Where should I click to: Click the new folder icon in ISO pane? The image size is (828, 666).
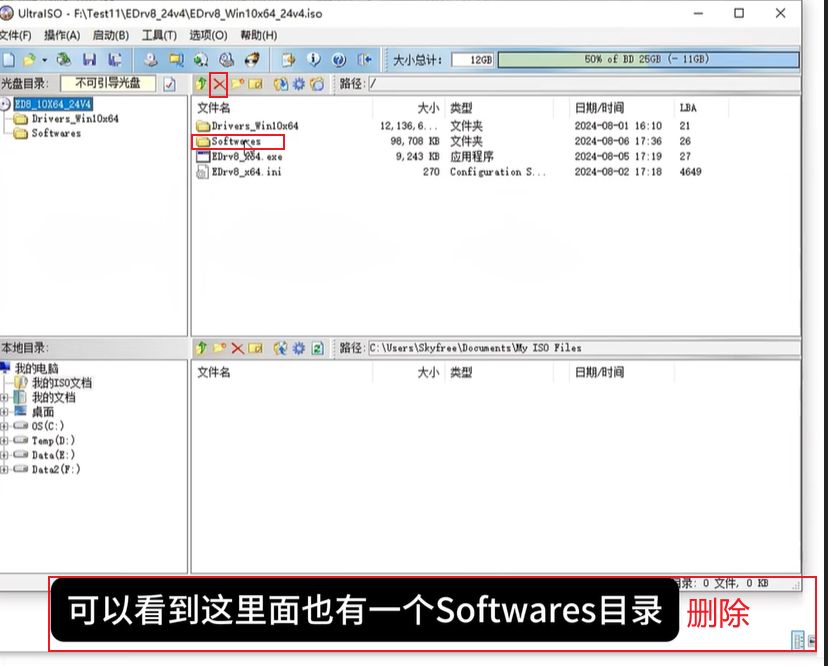[238, 84]
